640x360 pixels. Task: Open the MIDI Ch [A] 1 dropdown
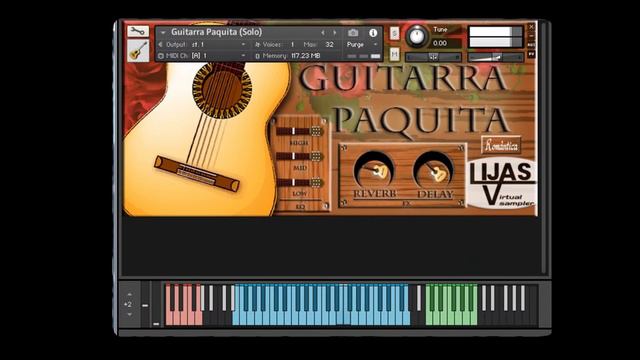(x=218, y=56)
